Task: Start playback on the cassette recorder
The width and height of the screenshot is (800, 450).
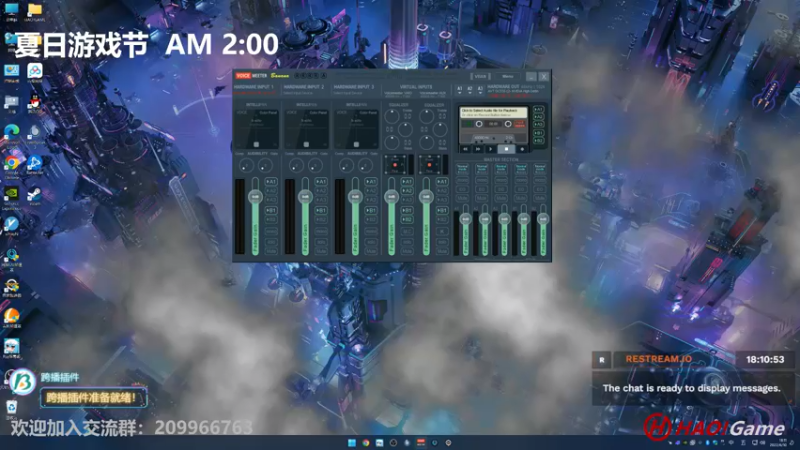Action: pos(491,149)
